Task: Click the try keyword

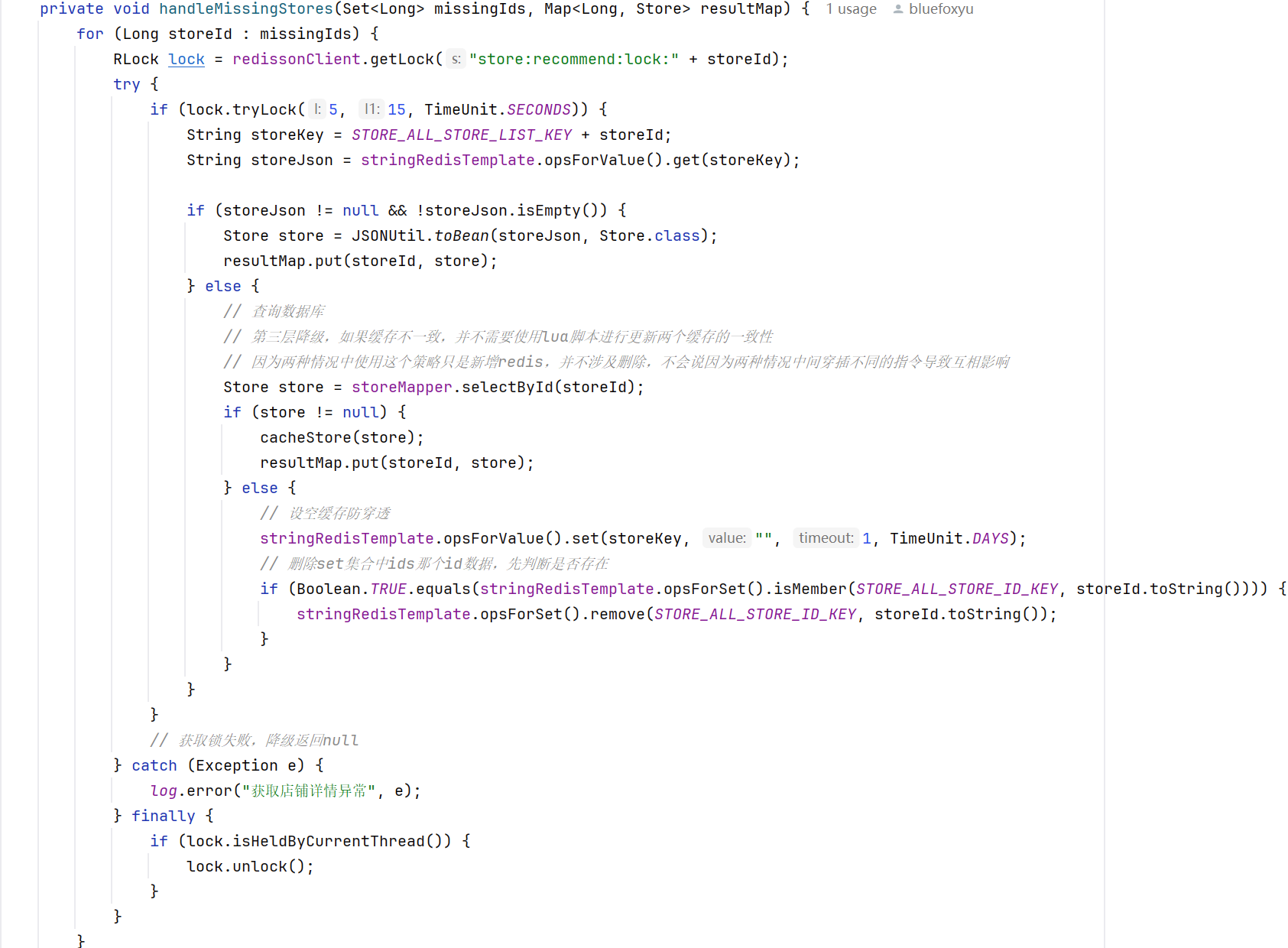Action: pos(127,84)
